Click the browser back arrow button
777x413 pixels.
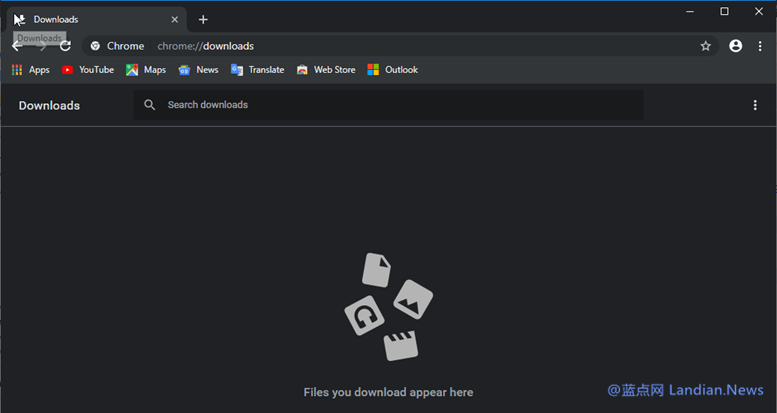(x=17, y=46)
